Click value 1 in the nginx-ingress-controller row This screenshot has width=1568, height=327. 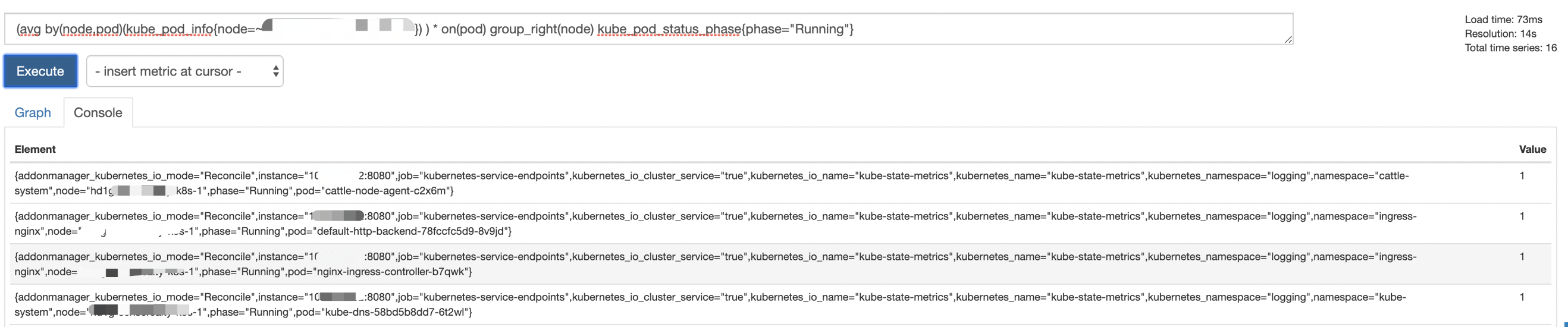1522,257
